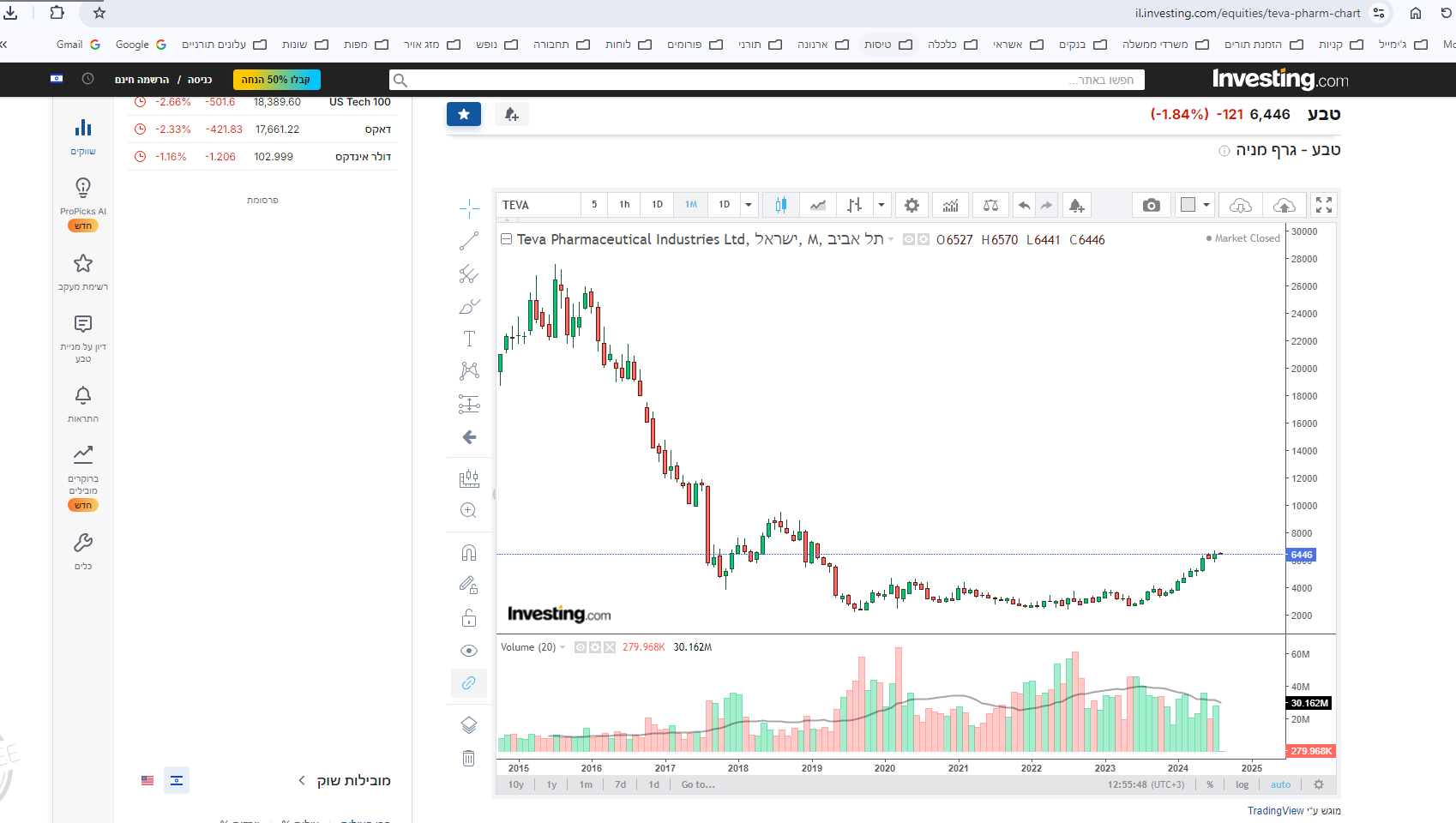This screenshot has height=823, width=1456.
Task: Open the interval dropdown arrow
Action: click(749, 205)
